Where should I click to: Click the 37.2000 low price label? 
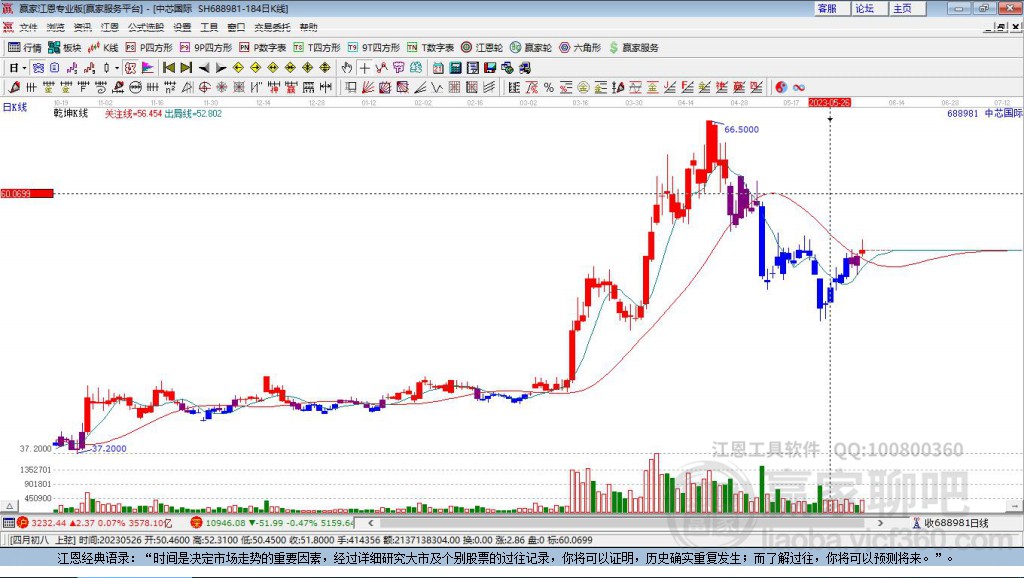coord(109,449)
